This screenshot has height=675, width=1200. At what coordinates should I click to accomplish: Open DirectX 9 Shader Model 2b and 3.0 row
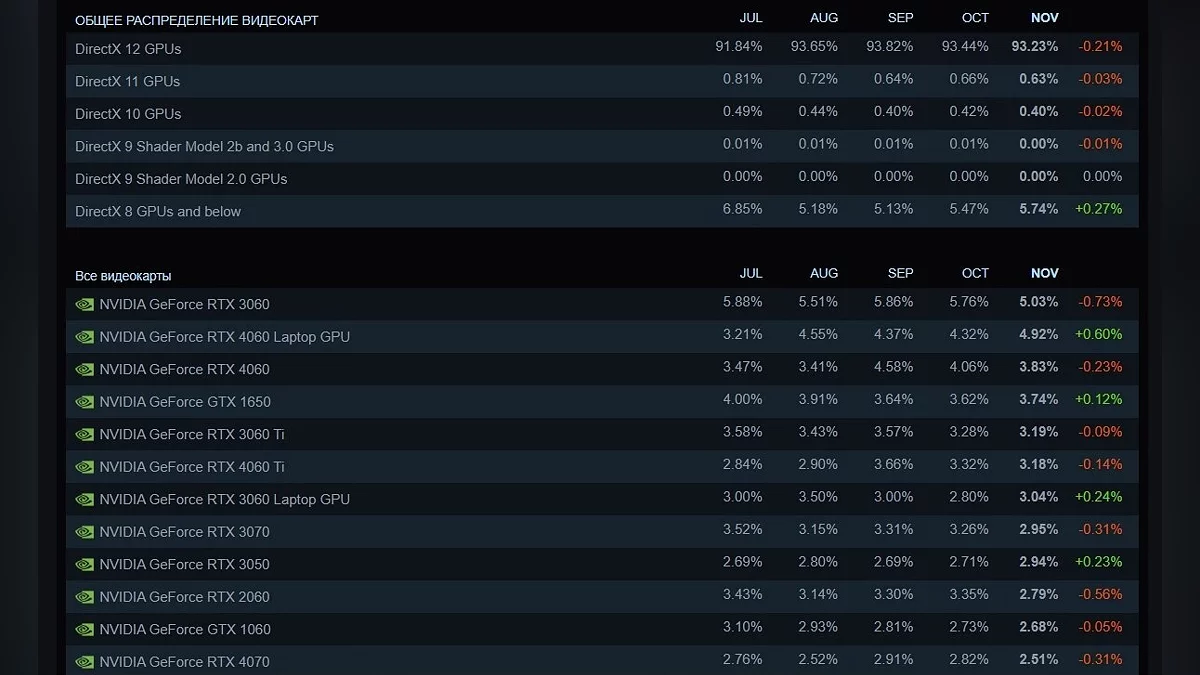[x=204, y=146]
